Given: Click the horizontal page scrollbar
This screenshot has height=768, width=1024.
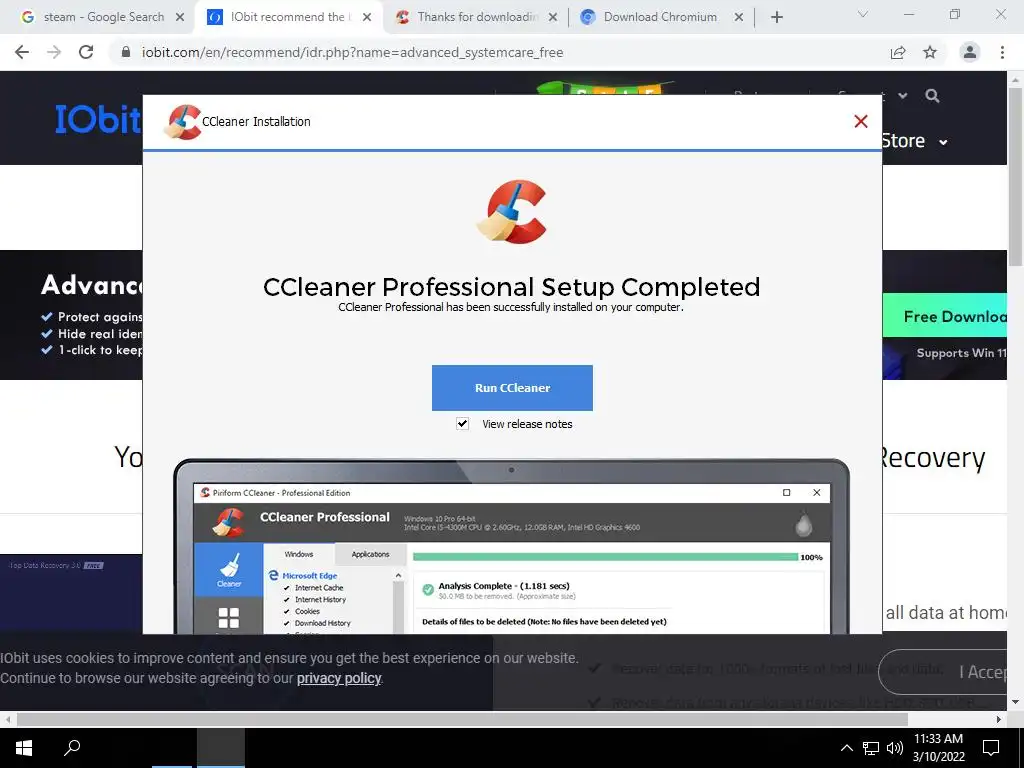Looking at the screenshot, I should 462,719.
